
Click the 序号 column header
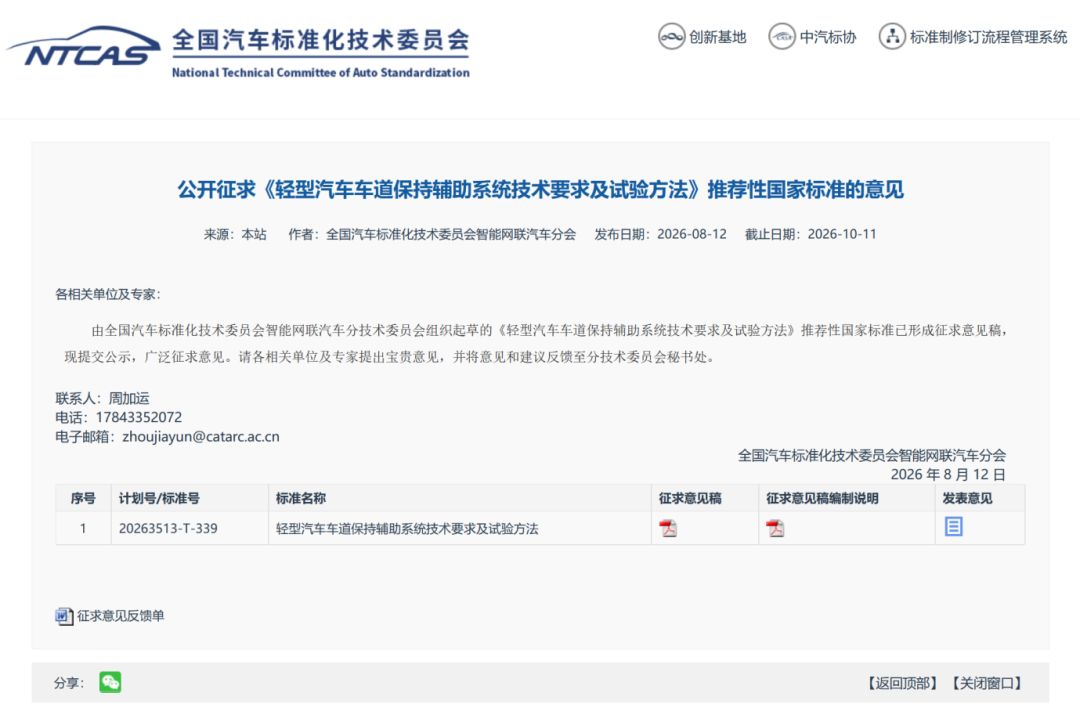(x=83, y=498)
